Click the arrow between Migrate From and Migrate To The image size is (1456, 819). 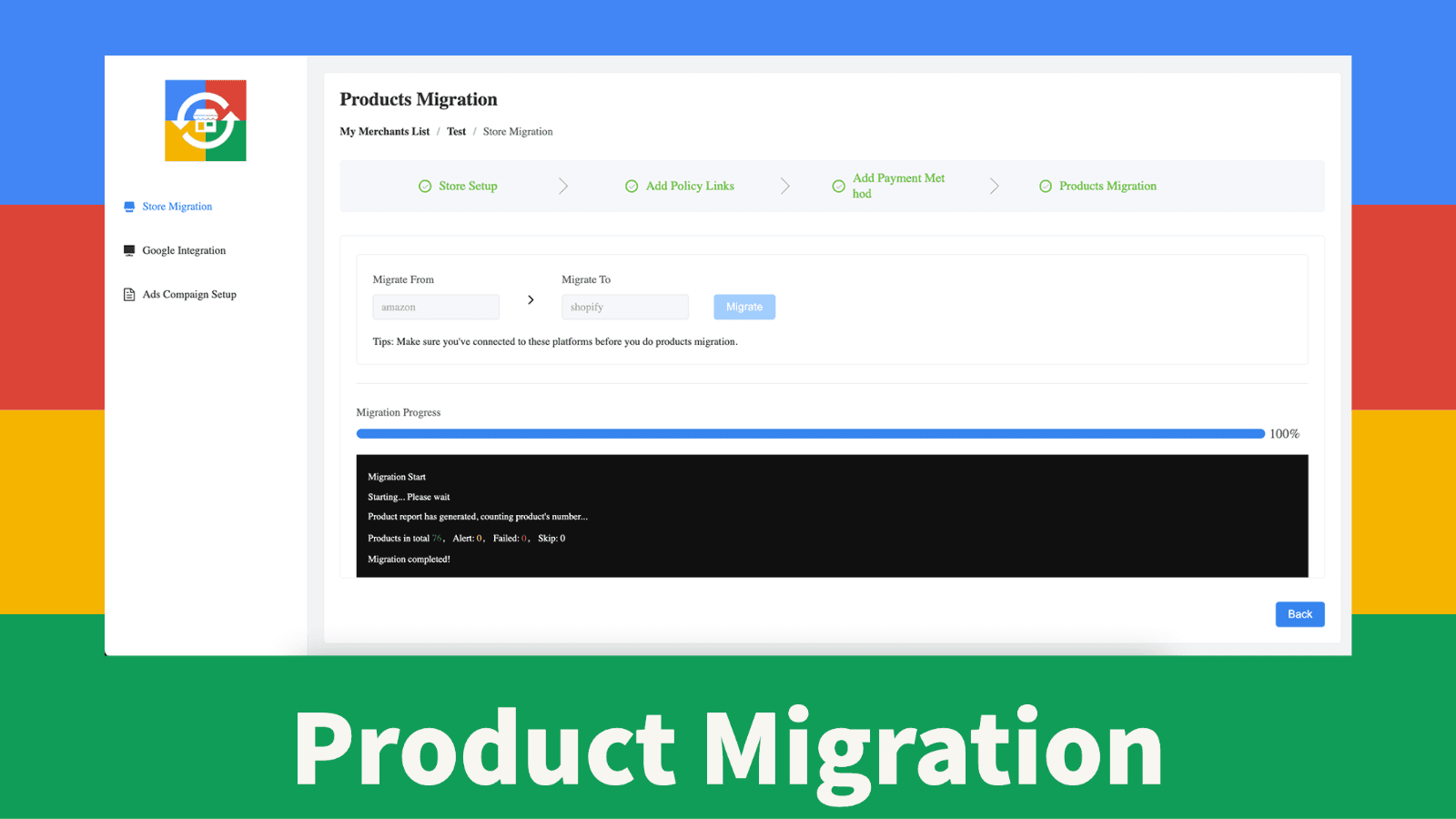coord(531,299)
